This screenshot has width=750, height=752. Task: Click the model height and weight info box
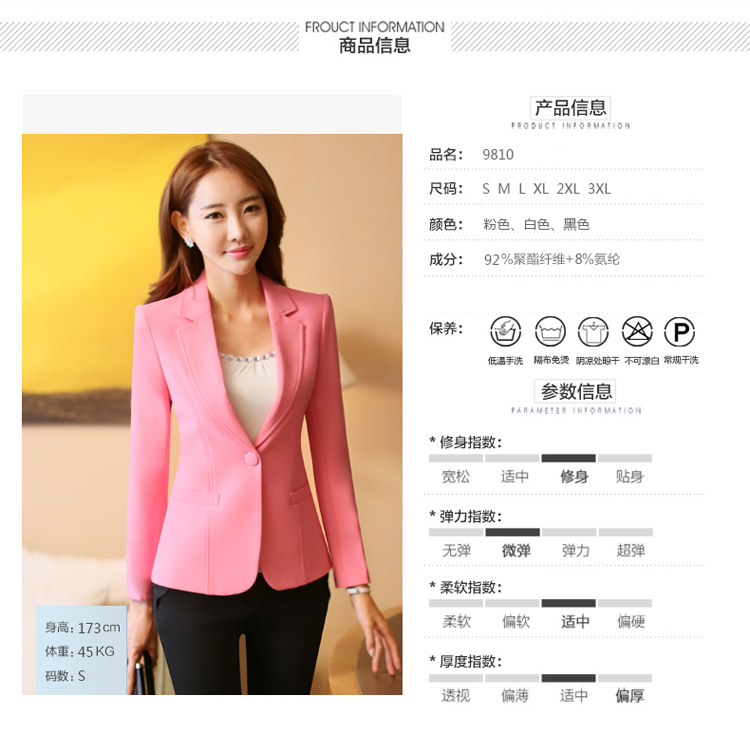click(x=82, y=650)
